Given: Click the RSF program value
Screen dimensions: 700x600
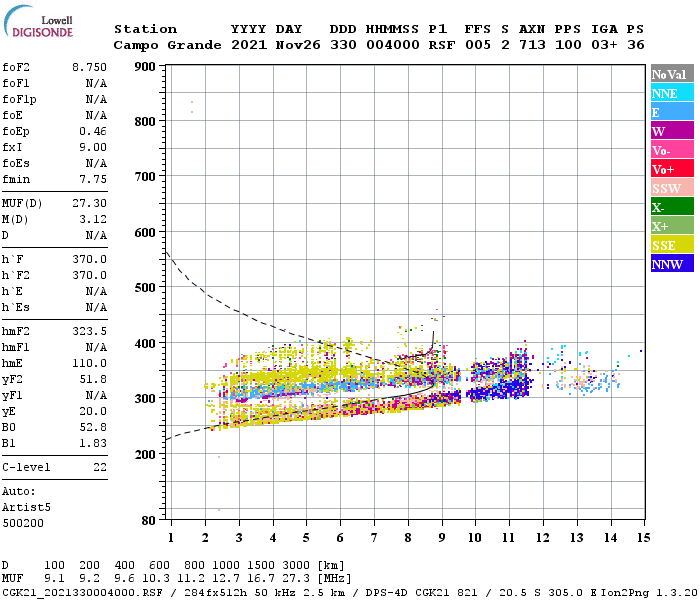Looking at the screenshot, I should [442, 45].
